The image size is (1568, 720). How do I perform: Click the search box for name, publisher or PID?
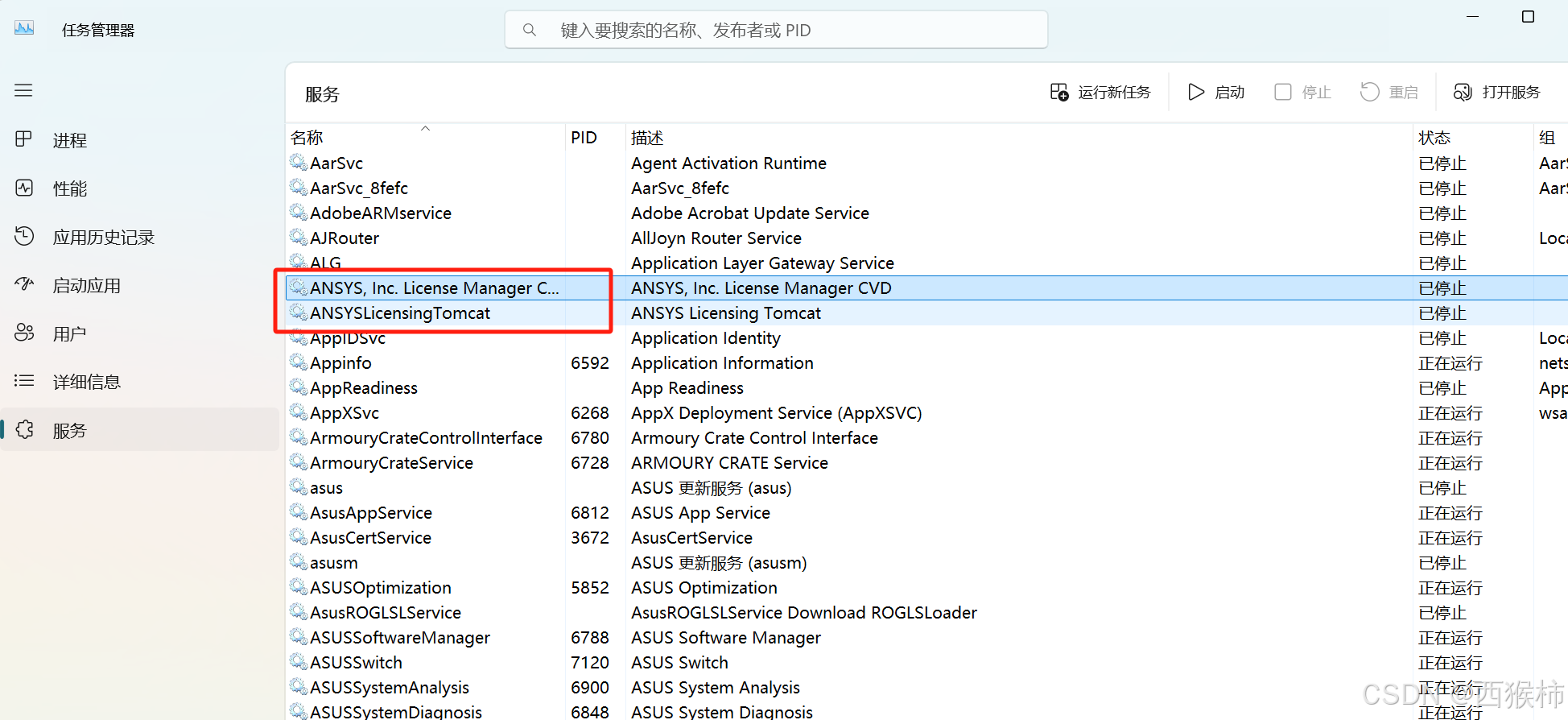tap(776, 30)
